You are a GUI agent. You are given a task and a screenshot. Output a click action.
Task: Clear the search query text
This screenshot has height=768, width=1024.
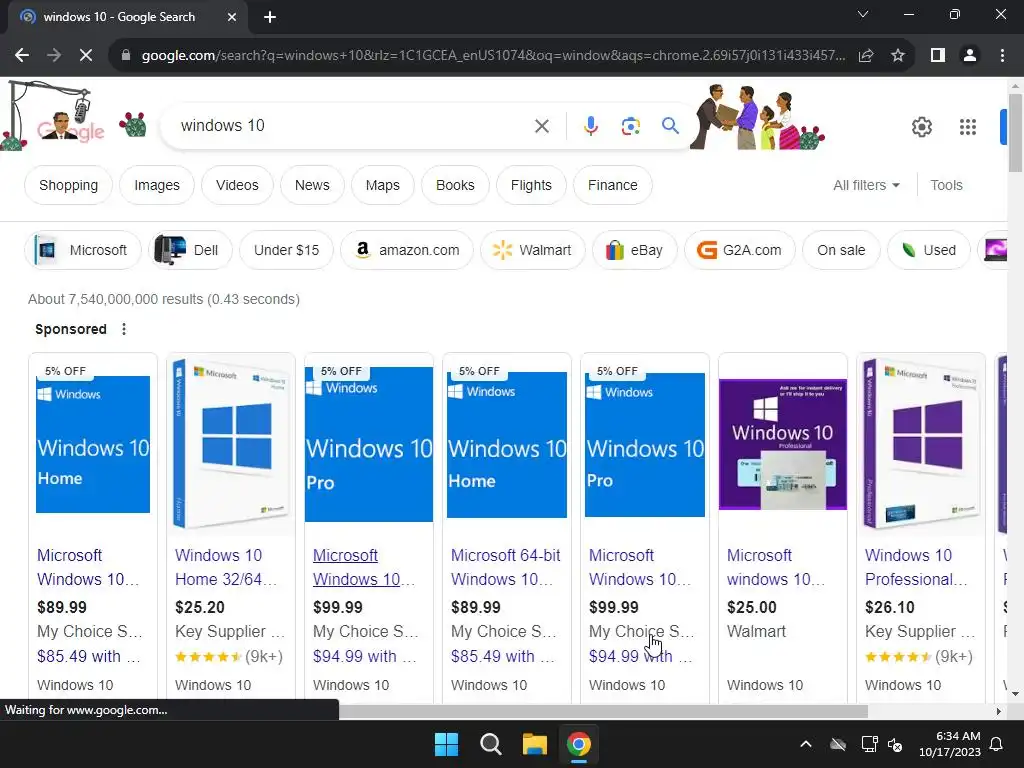coord(542,125)
